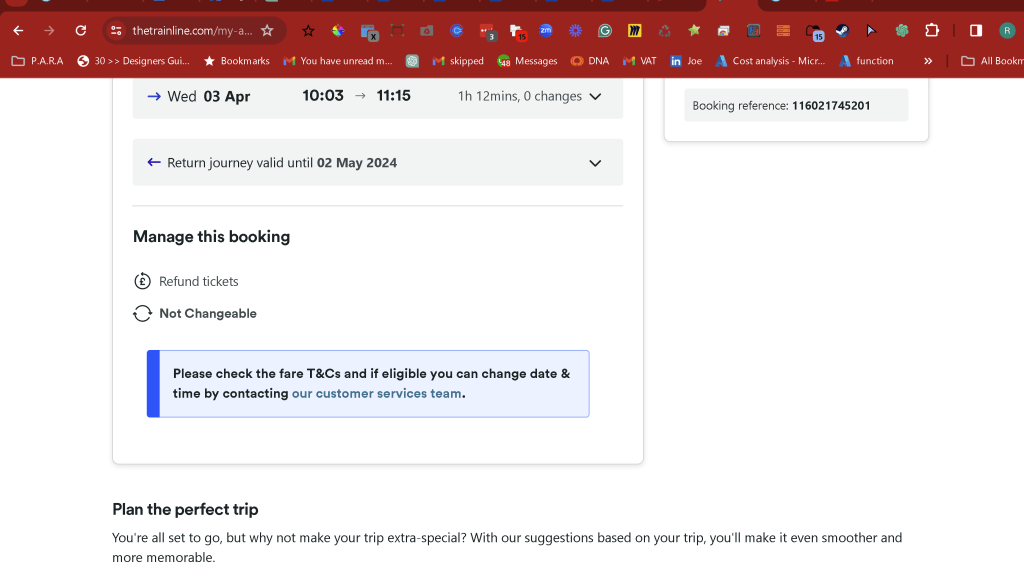1024x584 pixels.
Task: Open our customer services team link
Action: tap(377, 393)
